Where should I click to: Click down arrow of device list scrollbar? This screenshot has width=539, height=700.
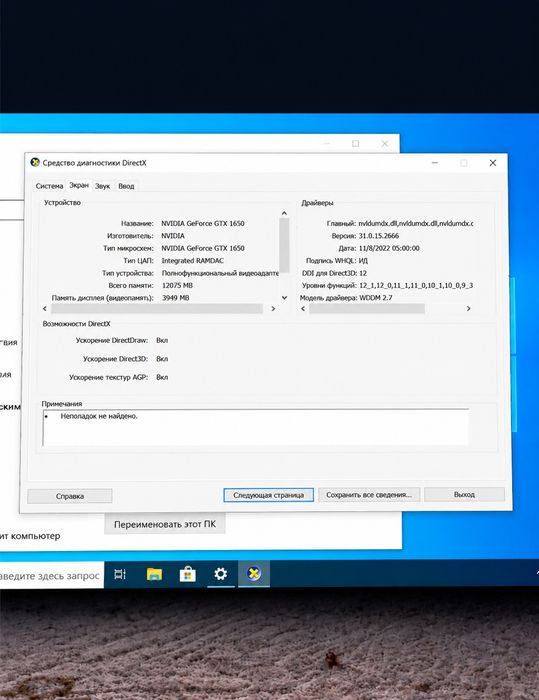pos(284,297)
